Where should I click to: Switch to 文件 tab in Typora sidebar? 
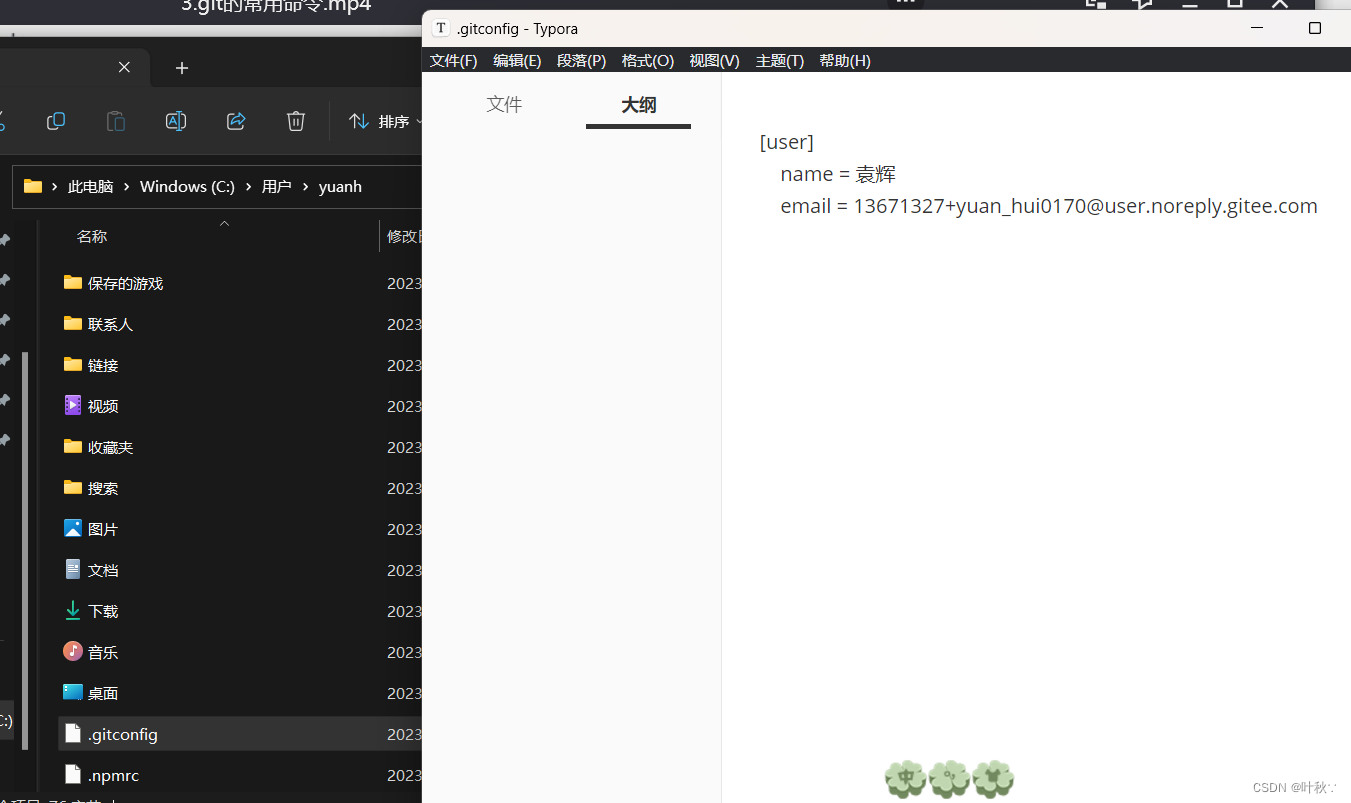point(504,104)
